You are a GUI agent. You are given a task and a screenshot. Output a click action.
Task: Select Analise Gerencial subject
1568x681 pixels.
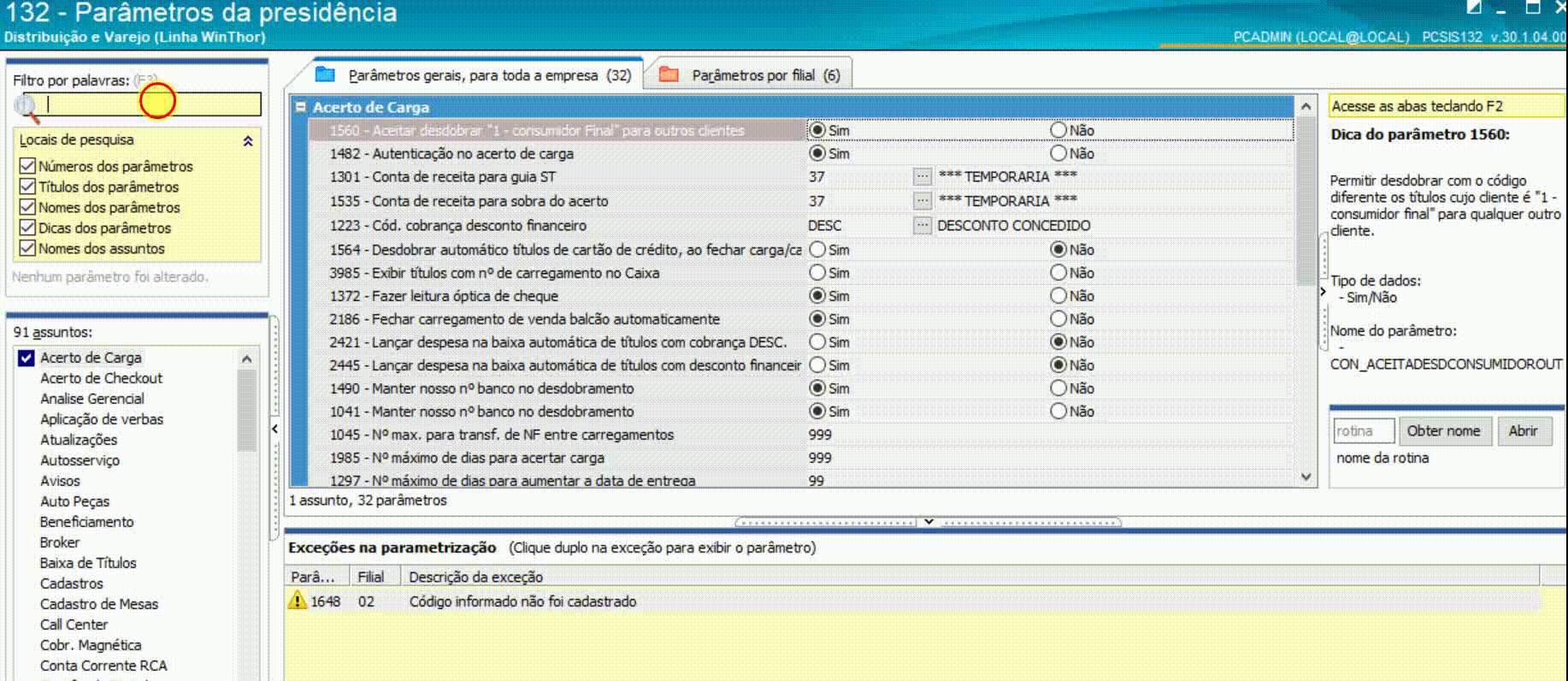(x=92, y=399)
